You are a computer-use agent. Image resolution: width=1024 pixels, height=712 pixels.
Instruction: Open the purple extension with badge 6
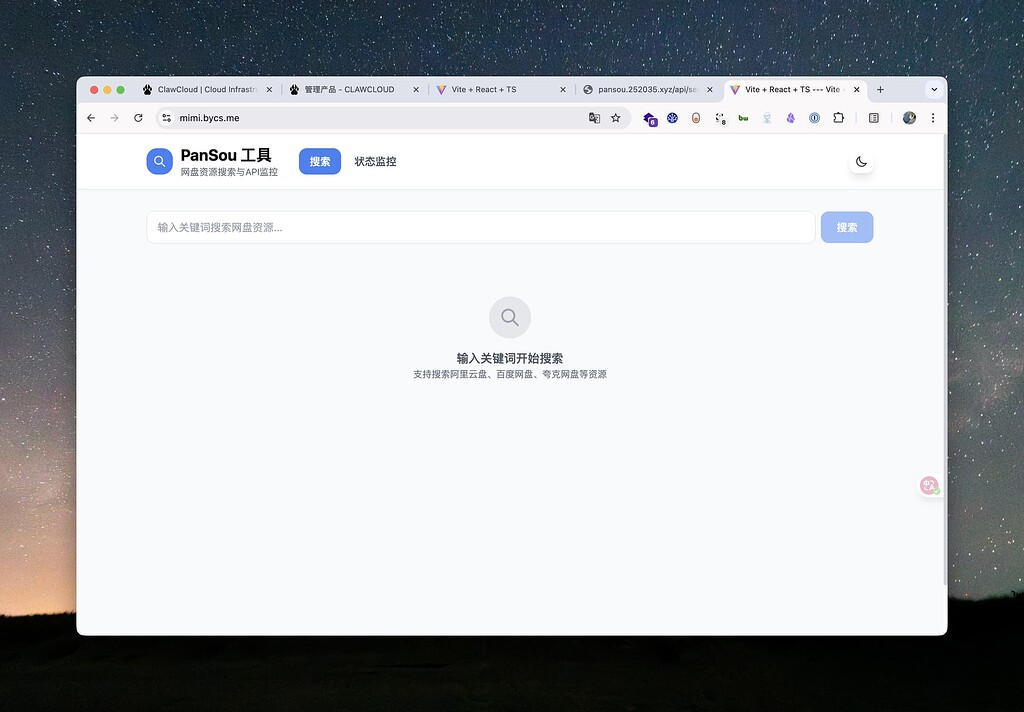point(650,118)
